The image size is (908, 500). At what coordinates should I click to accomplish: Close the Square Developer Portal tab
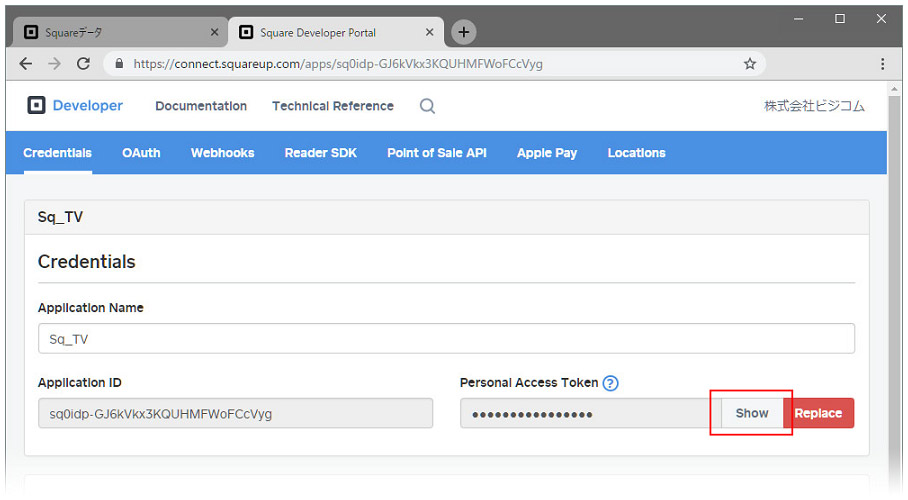point(430,32)
